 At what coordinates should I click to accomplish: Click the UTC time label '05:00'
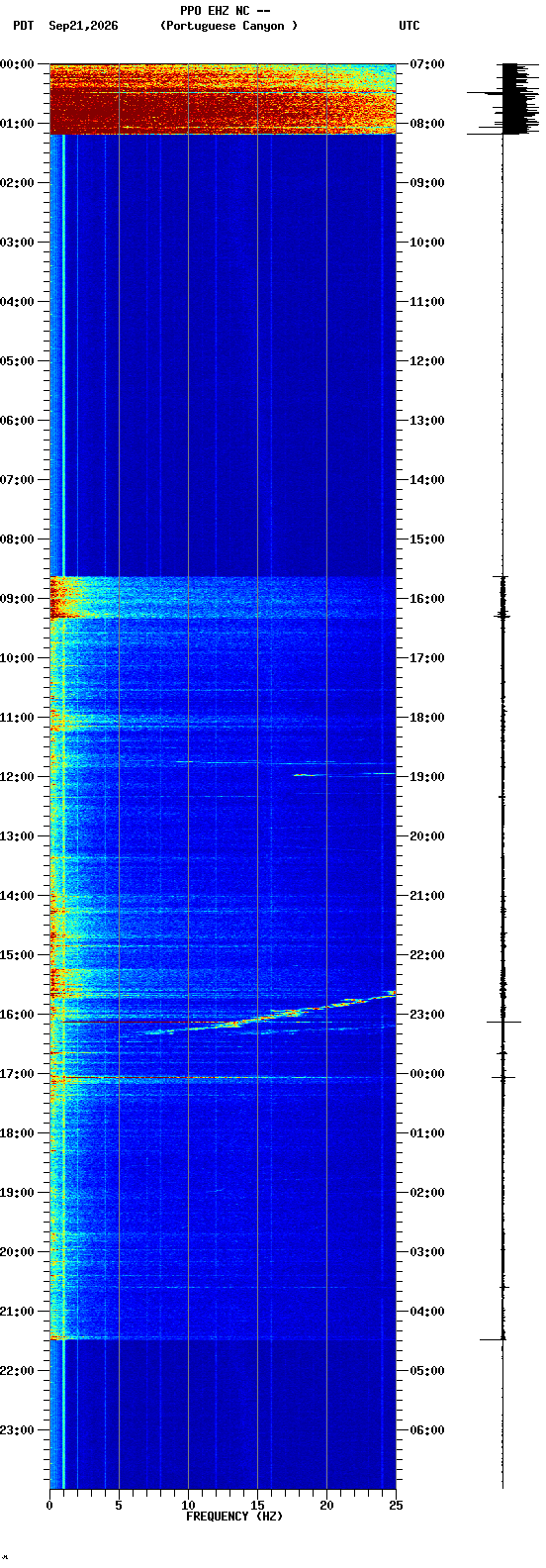pyautogui.click(x=427, y=1371)
